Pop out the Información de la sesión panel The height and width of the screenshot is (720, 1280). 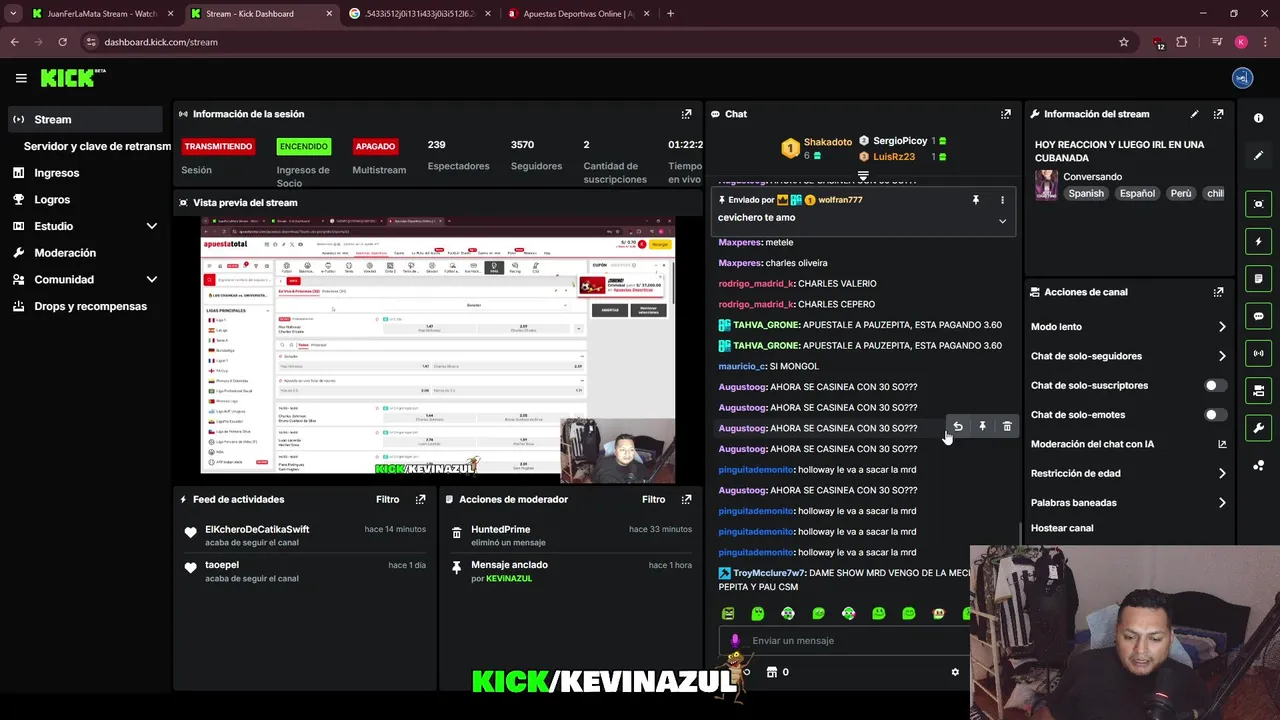point(686,114)
